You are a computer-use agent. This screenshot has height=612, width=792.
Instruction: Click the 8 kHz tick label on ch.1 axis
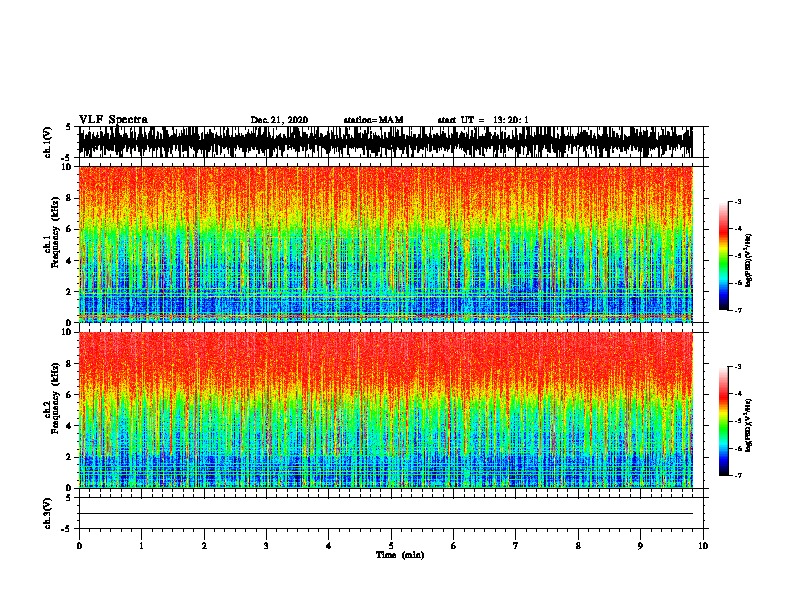[70, 198]
